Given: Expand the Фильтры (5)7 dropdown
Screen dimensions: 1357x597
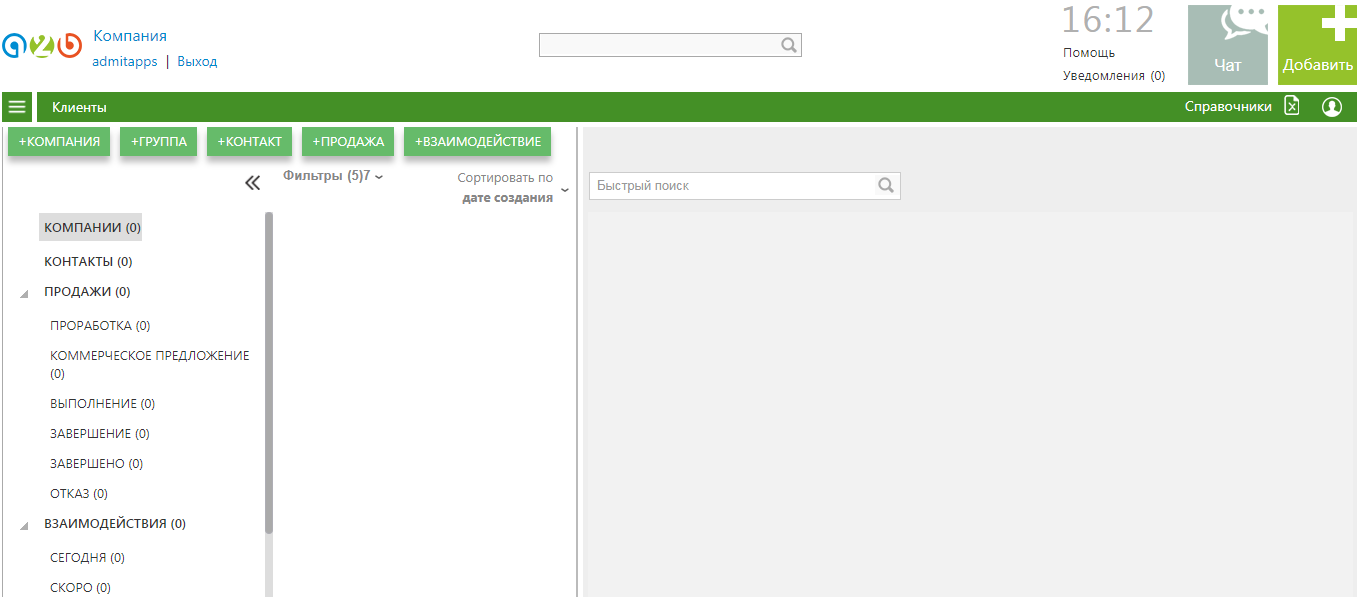Looking at the screenshot, I should click(x=333, y=176).
